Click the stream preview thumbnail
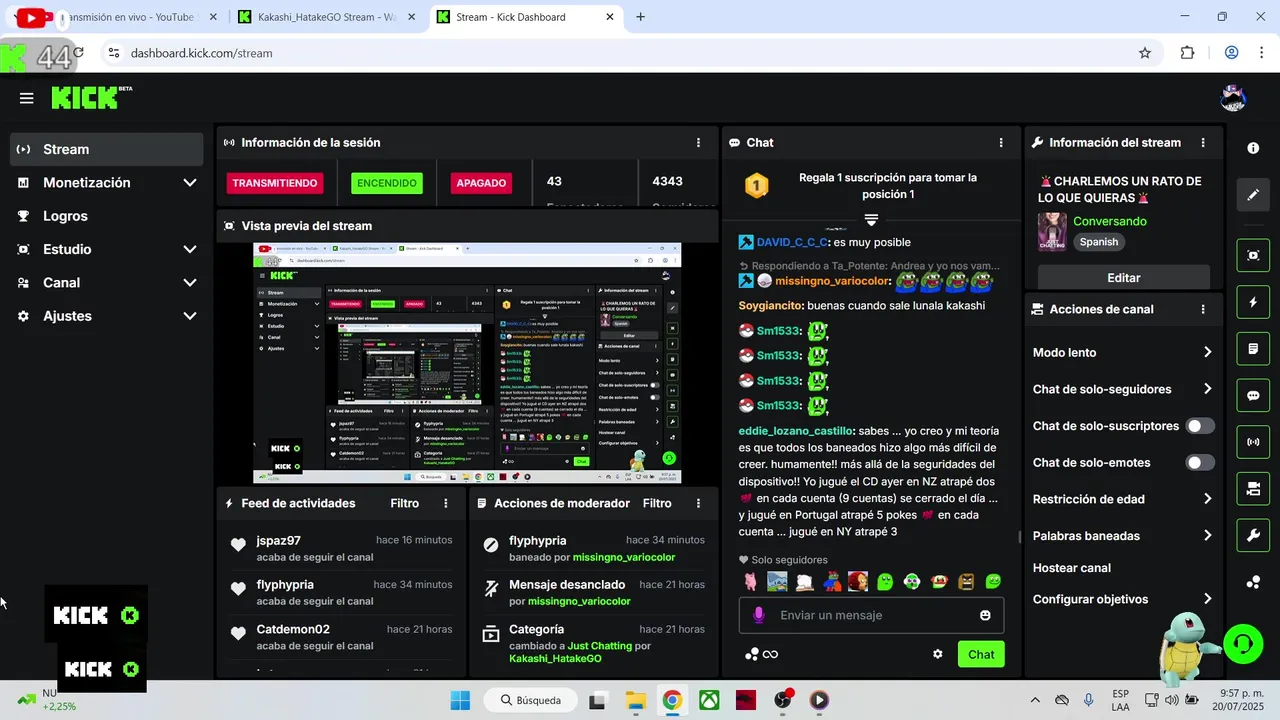The image size is (1280, 720). pyautogui.click(x=467, y=363)
